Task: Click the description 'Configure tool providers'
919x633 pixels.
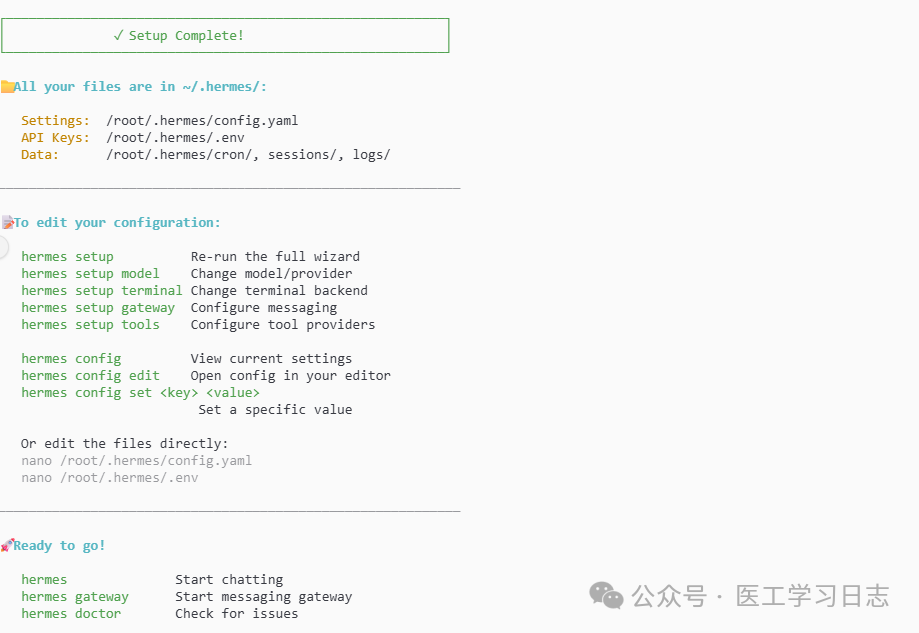Action: point(282,325)
